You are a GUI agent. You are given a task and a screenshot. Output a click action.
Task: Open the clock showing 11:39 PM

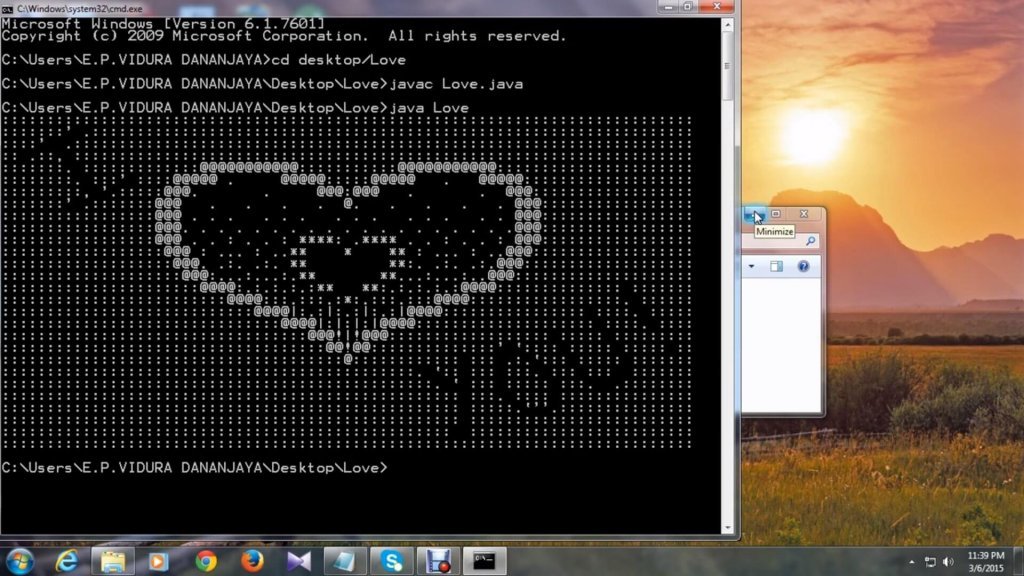986,560
